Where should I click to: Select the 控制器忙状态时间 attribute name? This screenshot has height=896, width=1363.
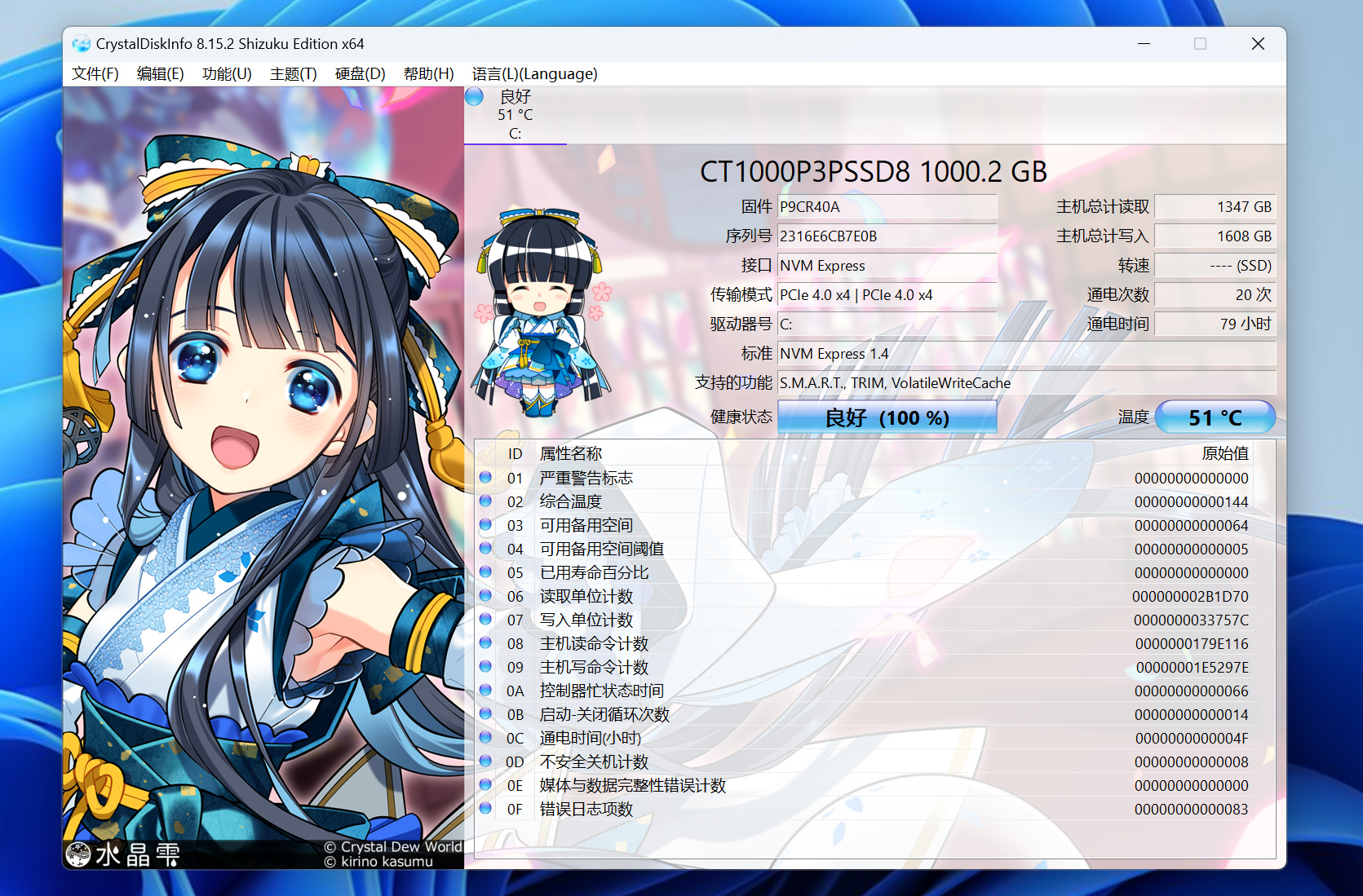[602, 691]
